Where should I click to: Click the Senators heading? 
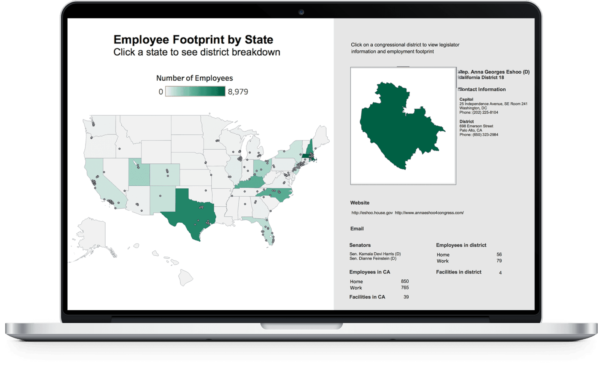coord(360,245)
